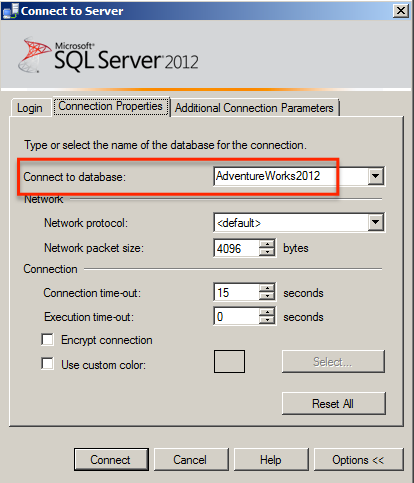
Task: Open the Additional Connection Parameters tab
Action: pyautogui.click(x=254, y=108)
